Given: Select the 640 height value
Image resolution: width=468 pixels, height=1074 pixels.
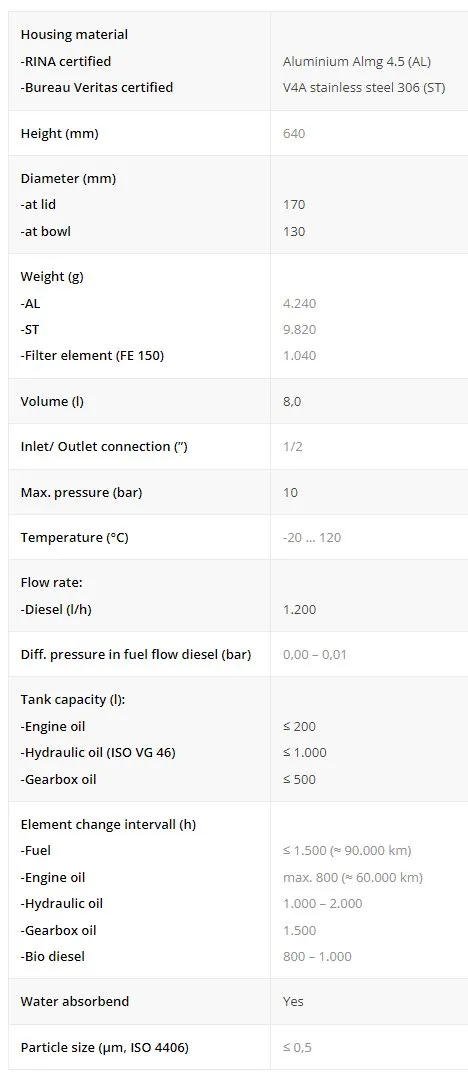Looking at the screenshot, I should tap(294, 134).
